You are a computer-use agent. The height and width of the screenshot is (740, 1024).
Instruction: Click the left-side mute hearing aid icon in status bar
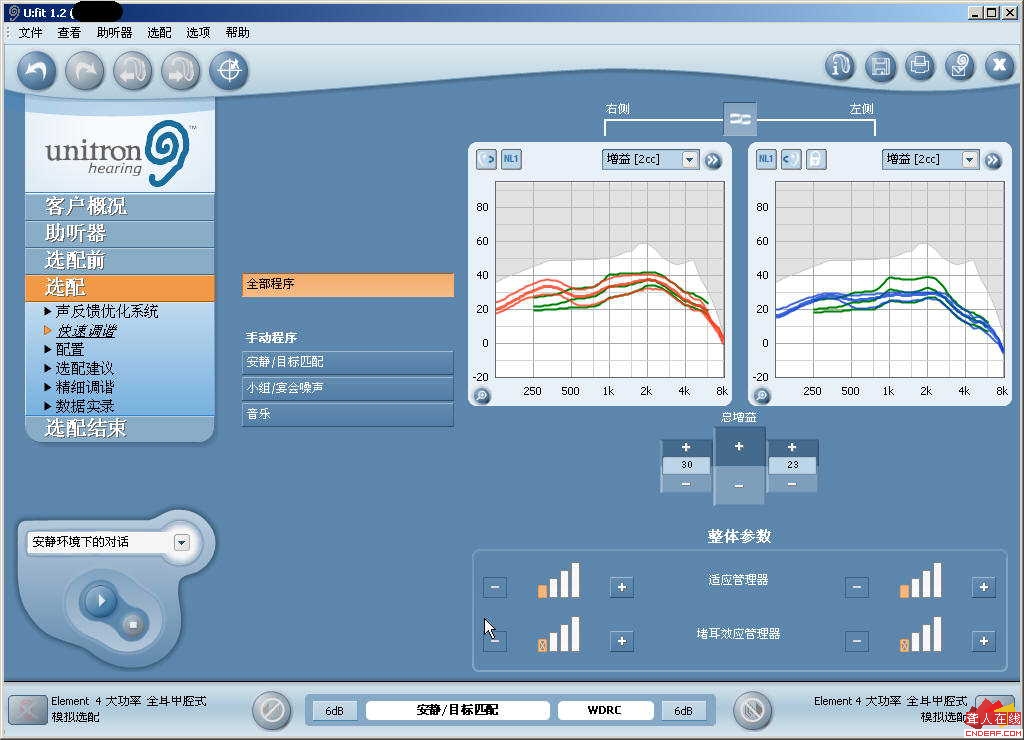click(x=752, y=710)
